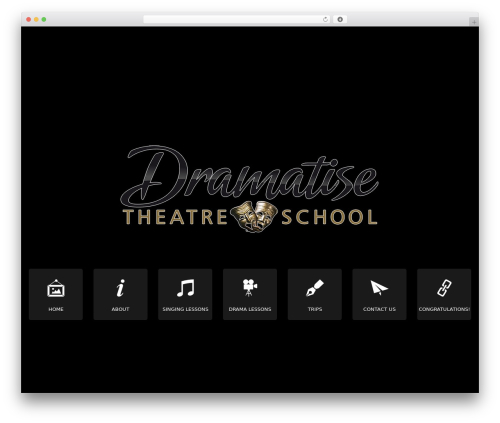Click the paper plane icon

coord(379,288)
